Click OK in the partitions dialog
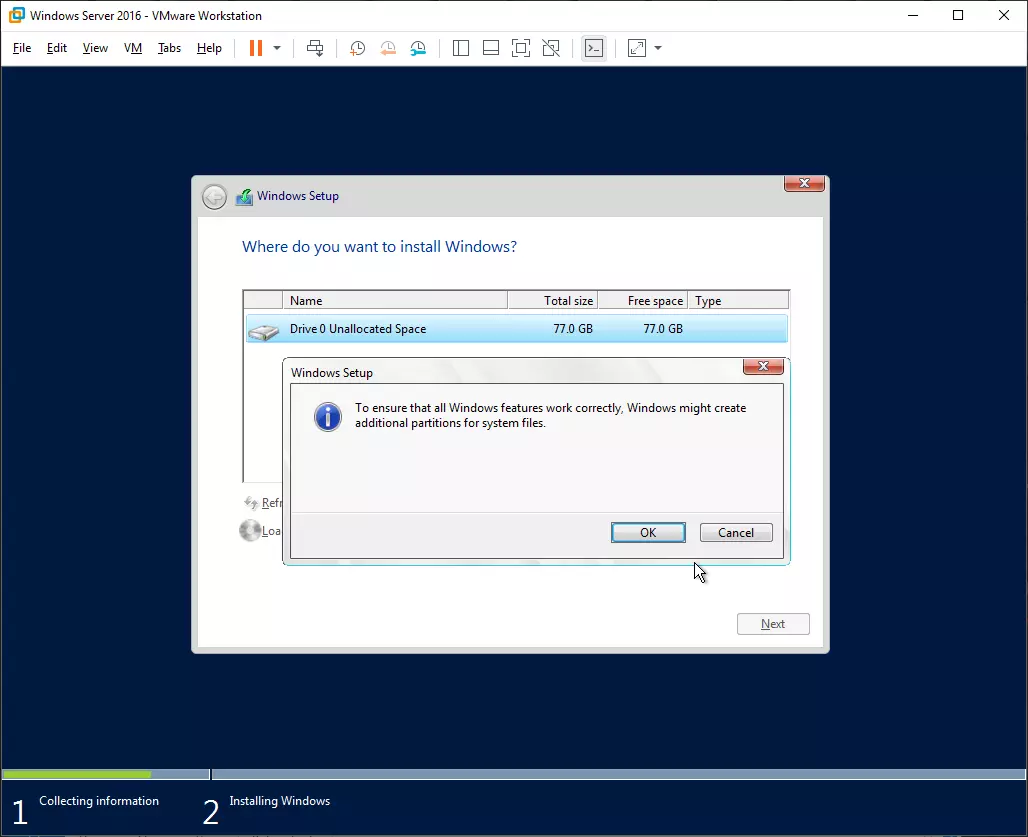The height and width of the screenshot is (837, 1028). coord(648,533)
